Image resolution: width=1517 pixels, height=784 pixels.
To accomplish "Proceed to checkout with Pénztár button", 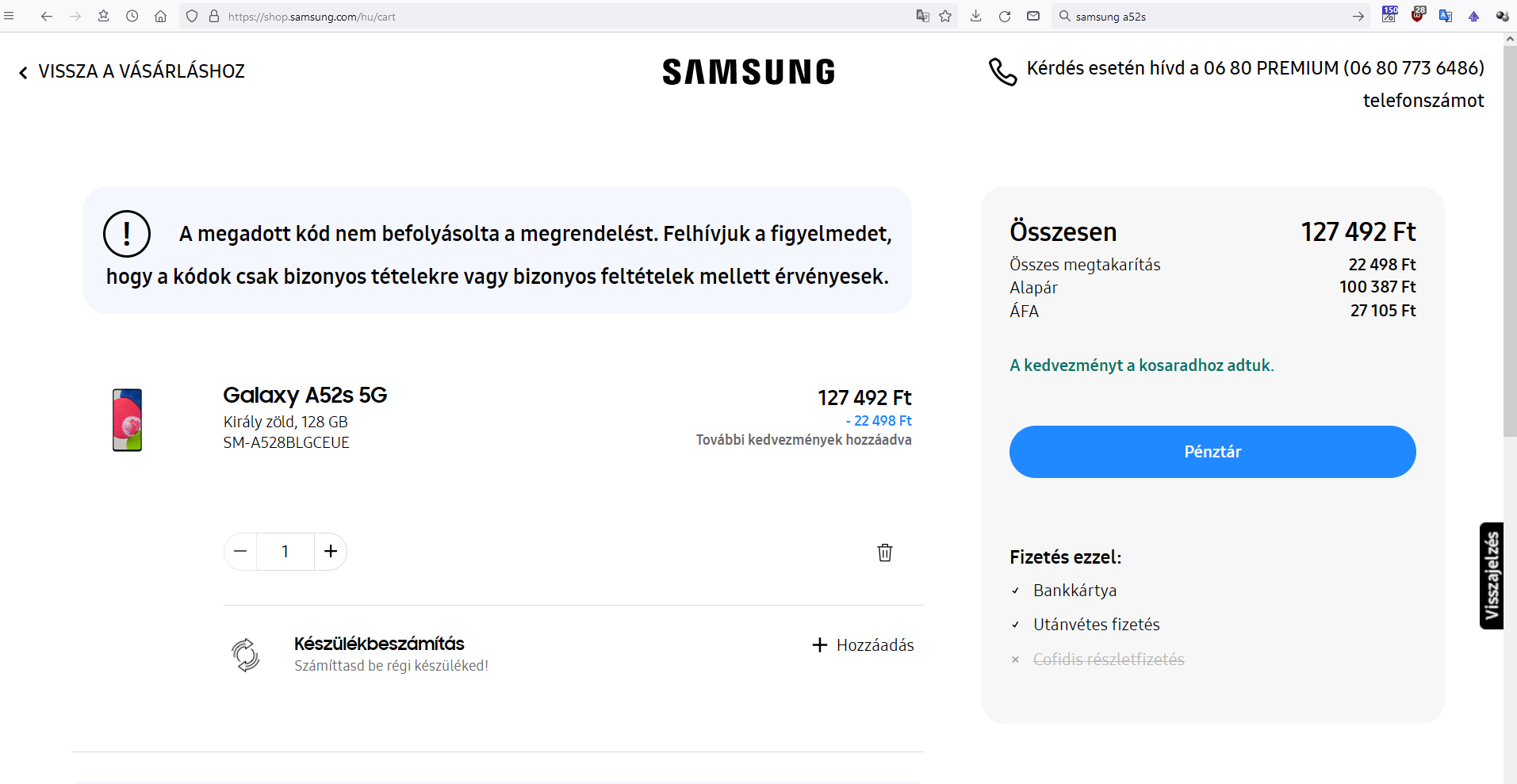I will click(1212, 452).
